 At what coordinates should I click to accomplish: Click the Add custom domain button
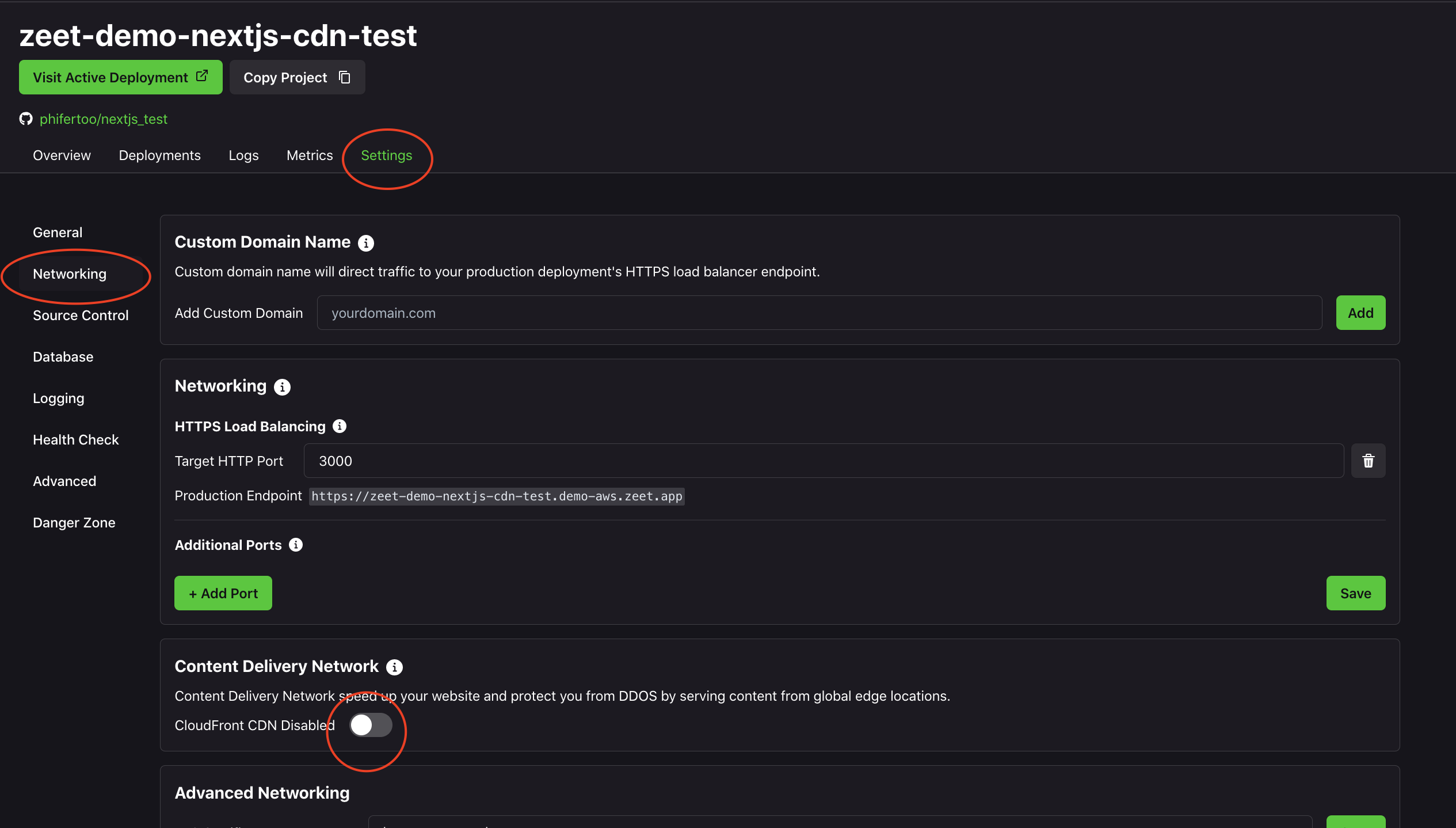click(x=1360, y=313)
